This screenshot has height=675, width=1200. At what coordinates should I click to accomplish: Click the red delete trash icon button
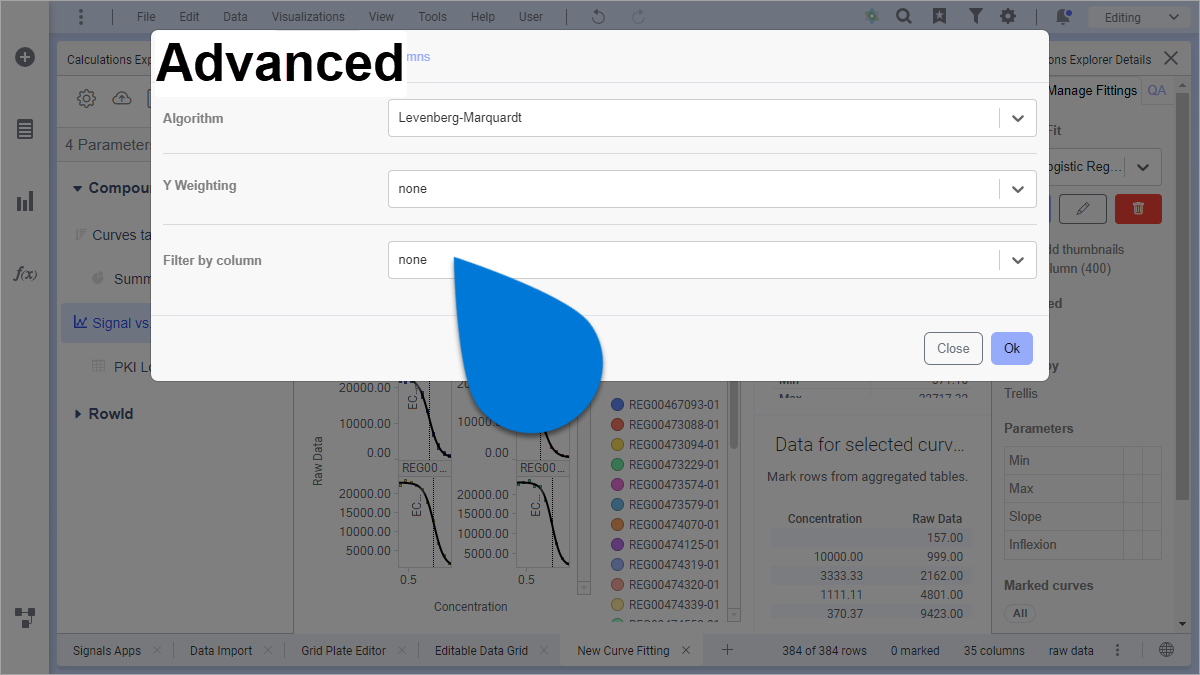click(x=1138, y=208)
